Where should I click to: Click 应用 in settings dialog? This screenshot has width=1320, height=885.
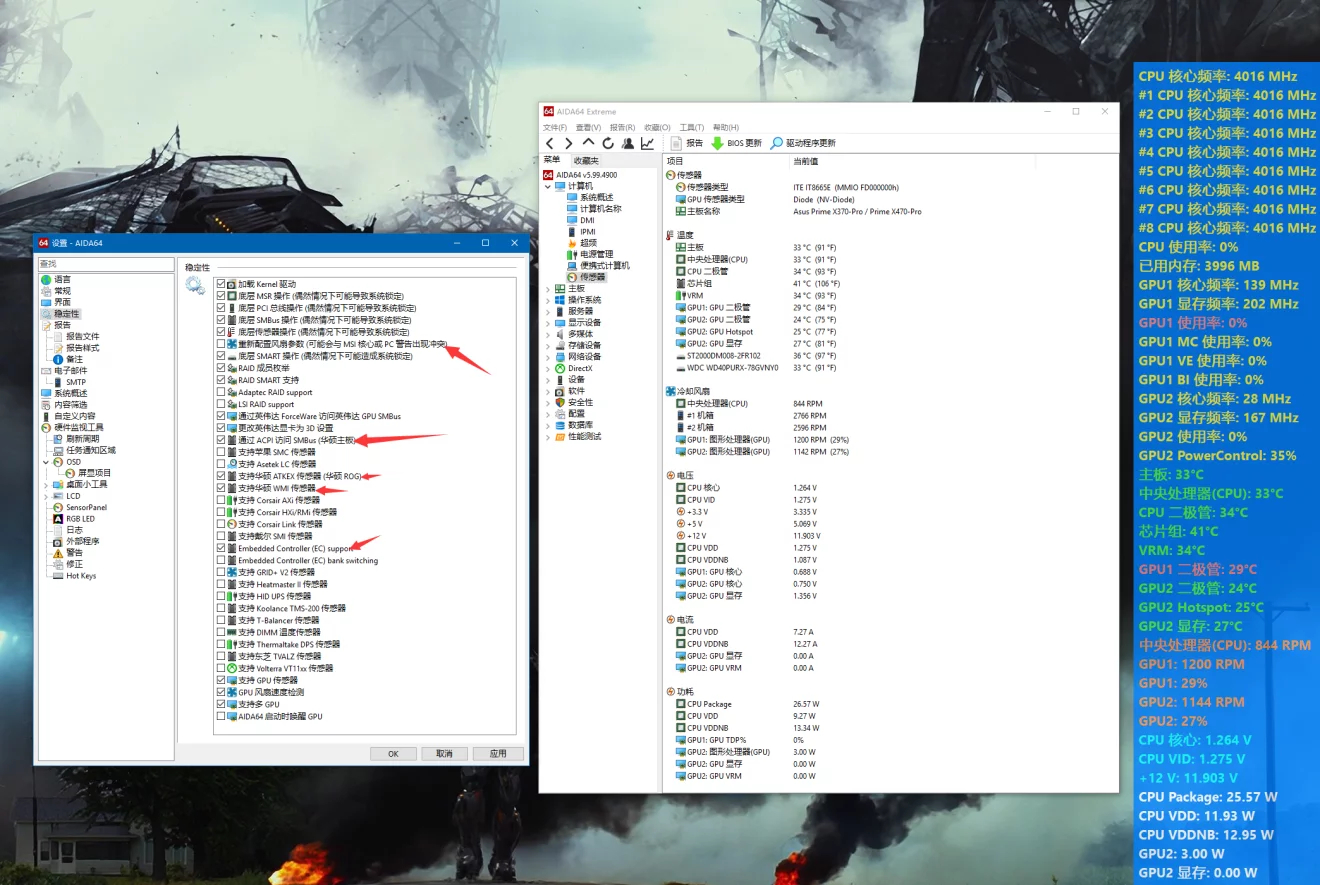pos(498,753)
